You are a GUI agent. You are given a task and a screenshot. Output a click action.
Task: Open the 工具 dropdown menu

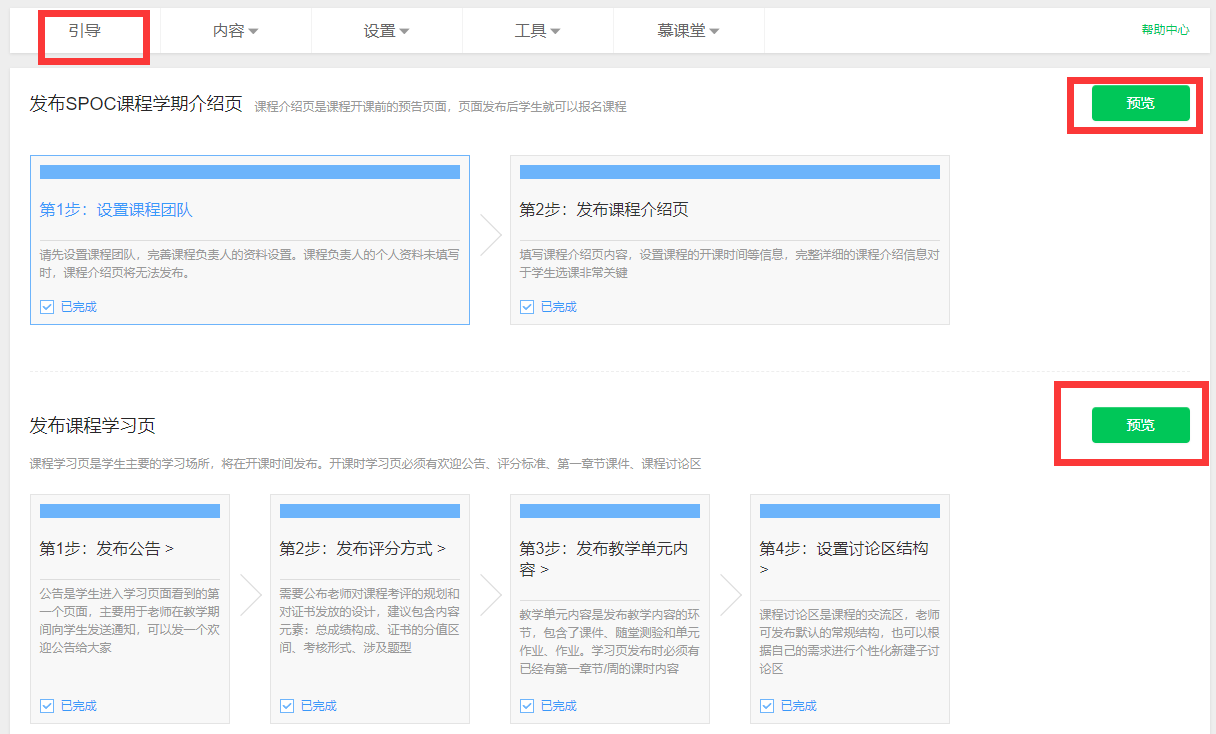(x=538, y=31)
